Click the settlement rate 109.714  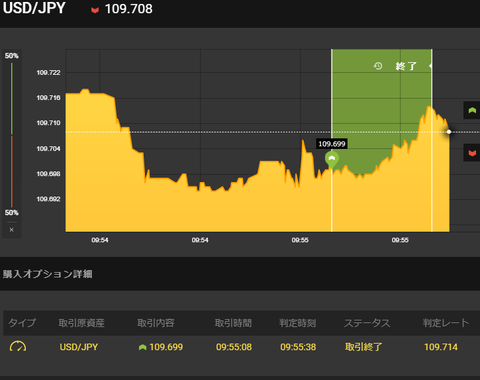441,347
